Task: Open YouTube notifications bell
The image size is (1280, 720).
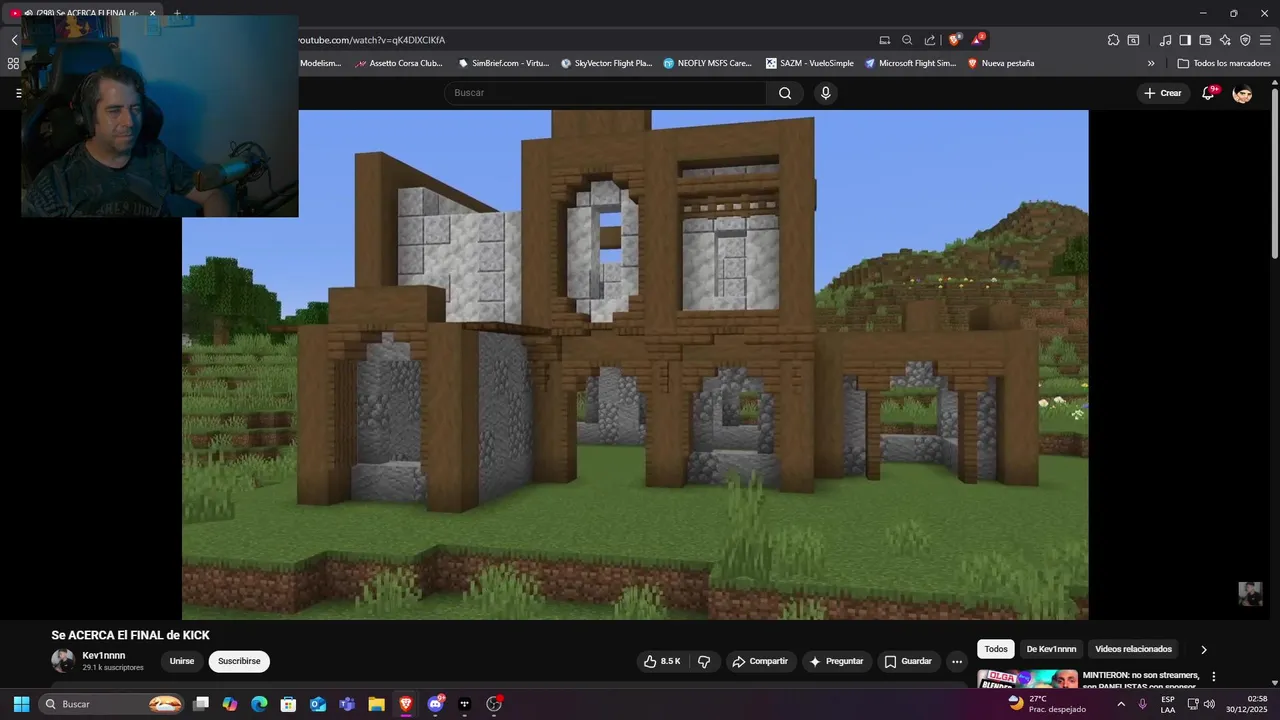Action: 1210,93
